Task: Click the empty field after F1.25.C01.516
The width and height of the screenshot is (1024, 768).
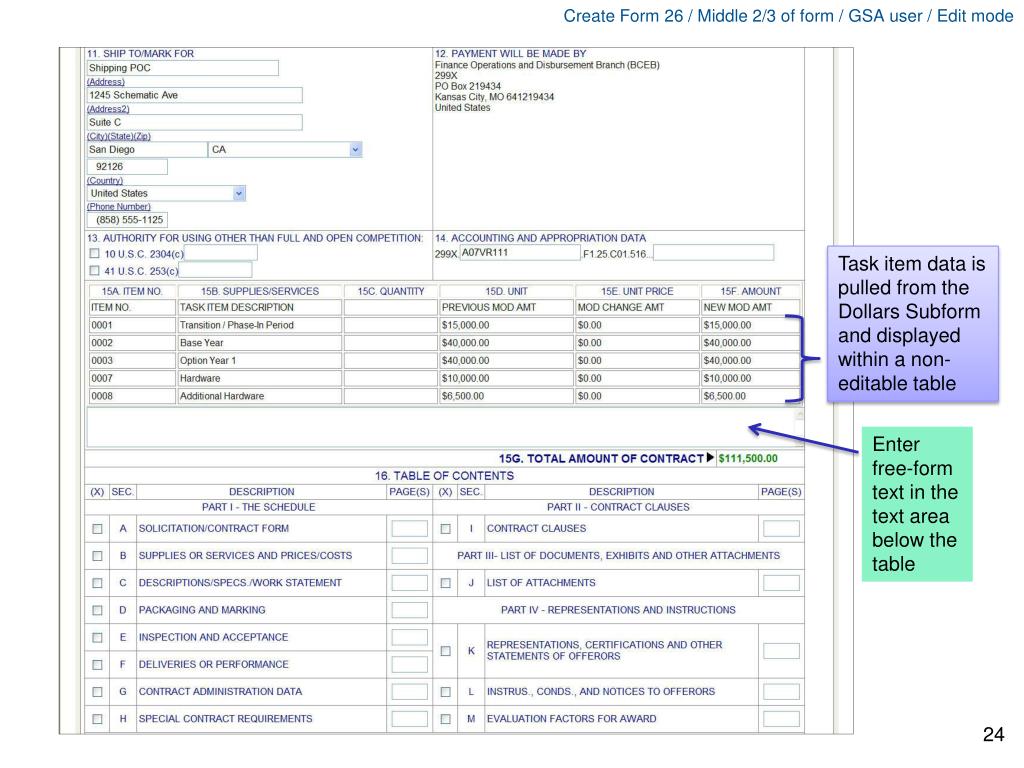Action: pos(714,253)
